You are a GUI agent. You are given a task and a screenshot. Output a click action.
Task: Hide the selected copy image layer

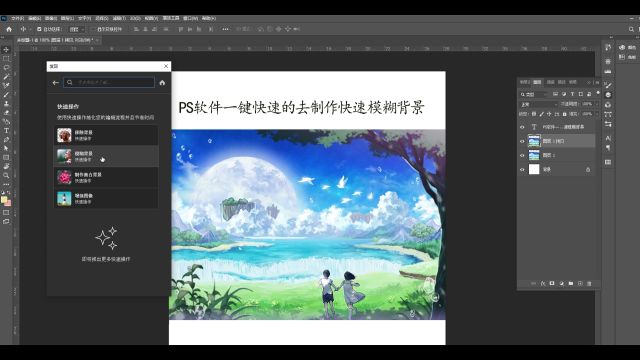tap(522, 141)
